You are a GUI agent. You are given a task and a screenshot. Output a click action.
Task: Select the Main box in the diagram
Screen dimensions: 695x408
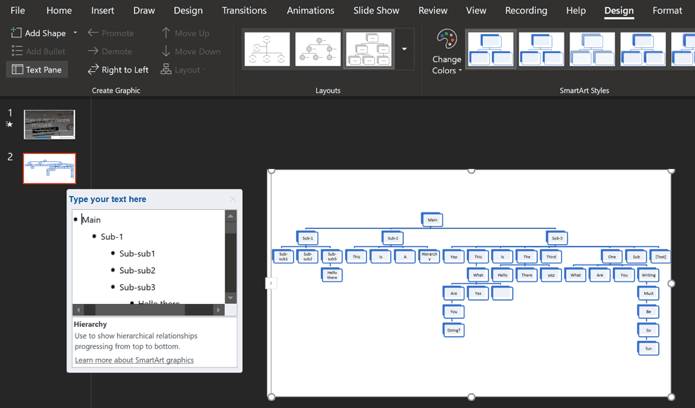(x=432, y=220)
